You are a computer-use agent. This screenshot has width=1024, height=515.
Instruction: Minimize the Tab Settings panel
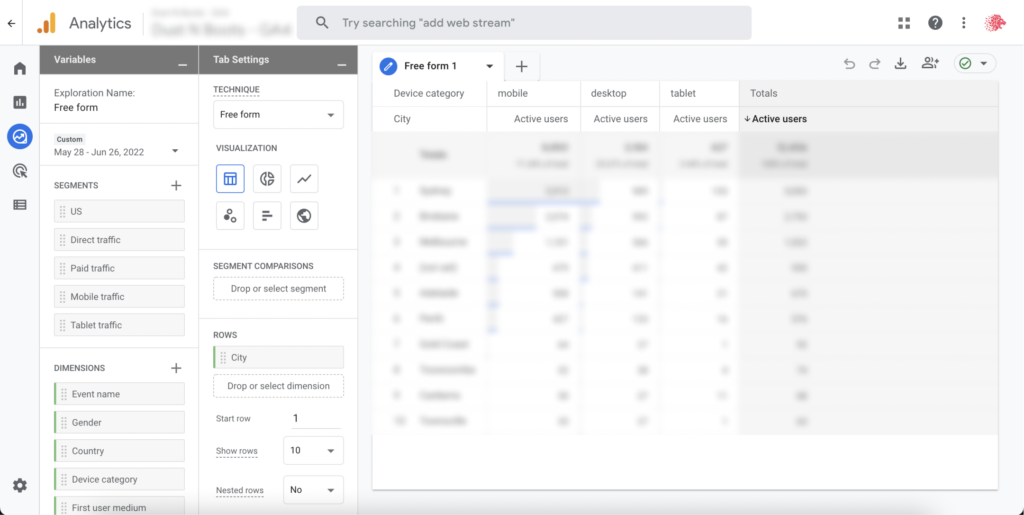click(341, 61)
